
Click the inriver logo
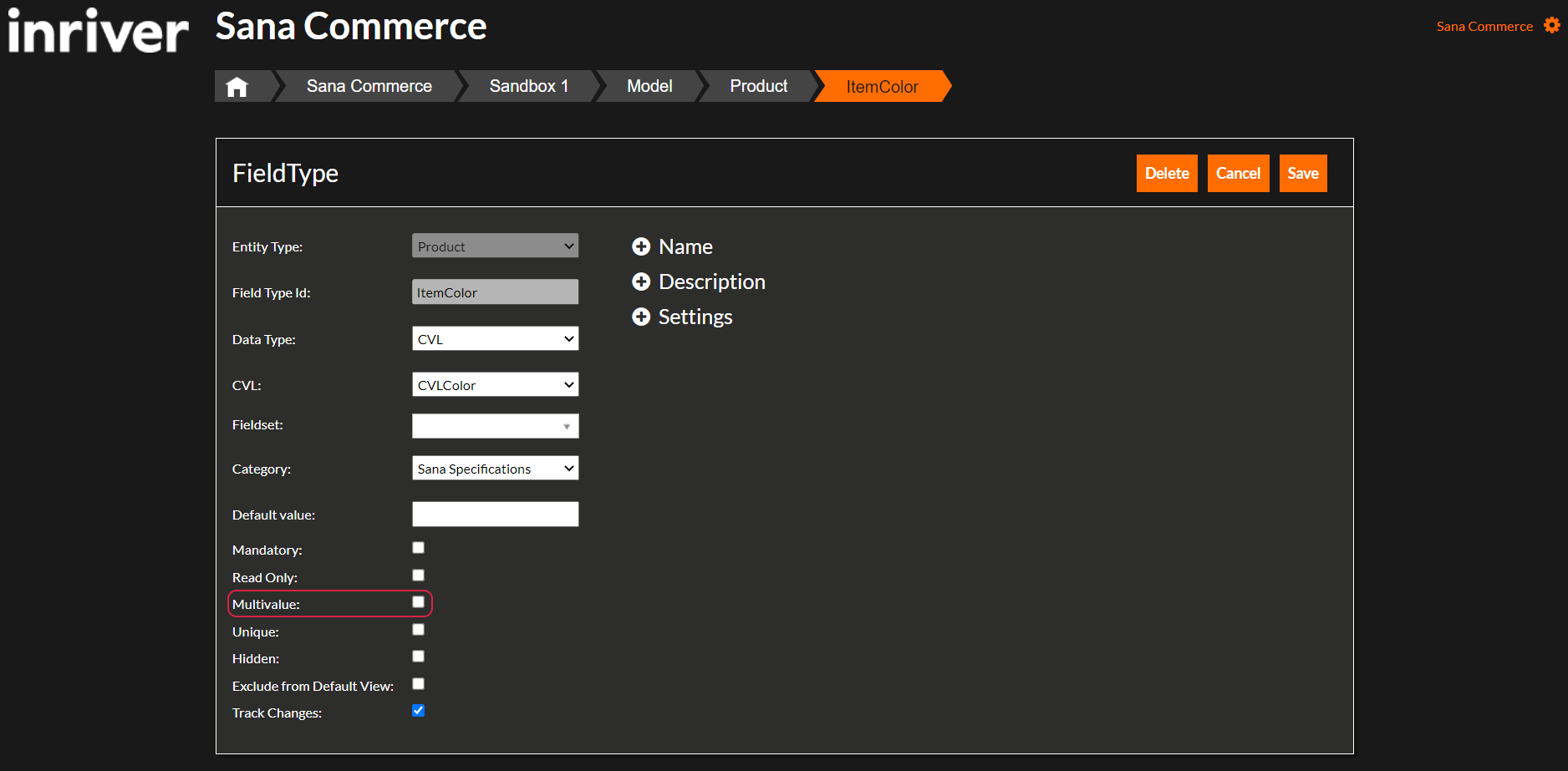[x=98, y=32]
